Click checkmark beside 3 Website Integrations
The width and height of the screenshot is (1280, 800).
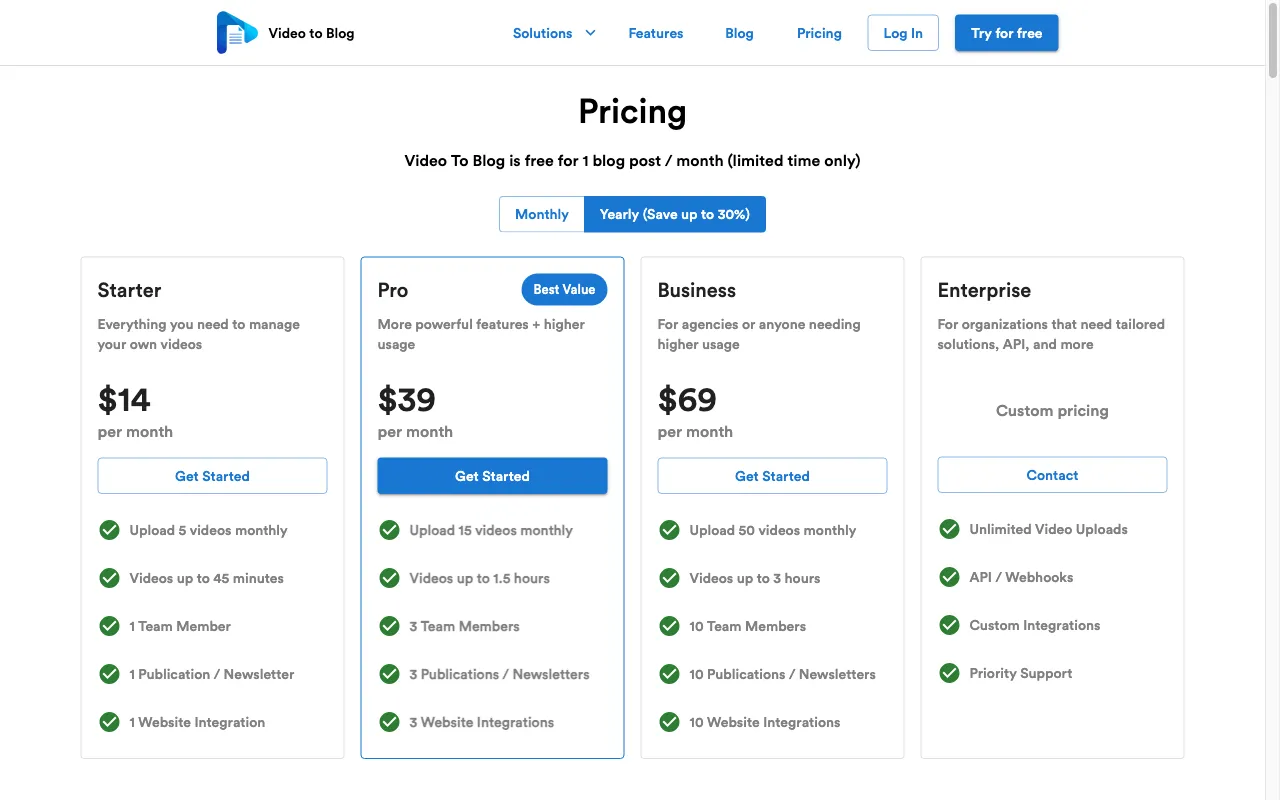390,722
